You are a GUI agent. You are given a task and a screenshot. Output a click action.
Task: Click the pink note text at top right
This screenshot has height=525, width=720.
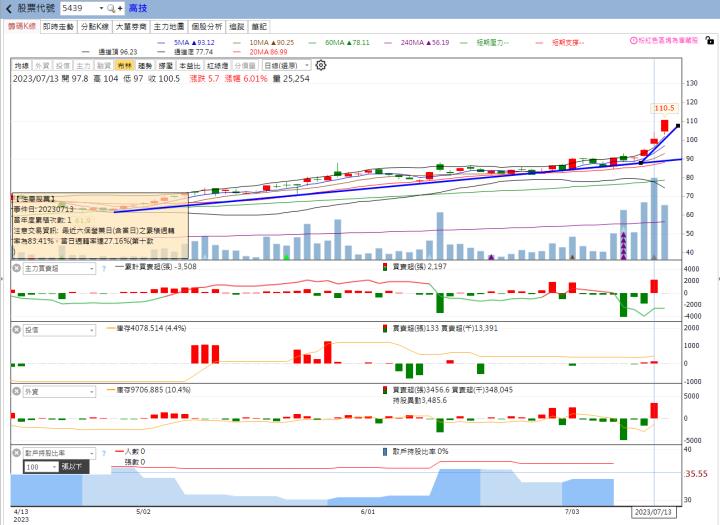tap(668, 40)
